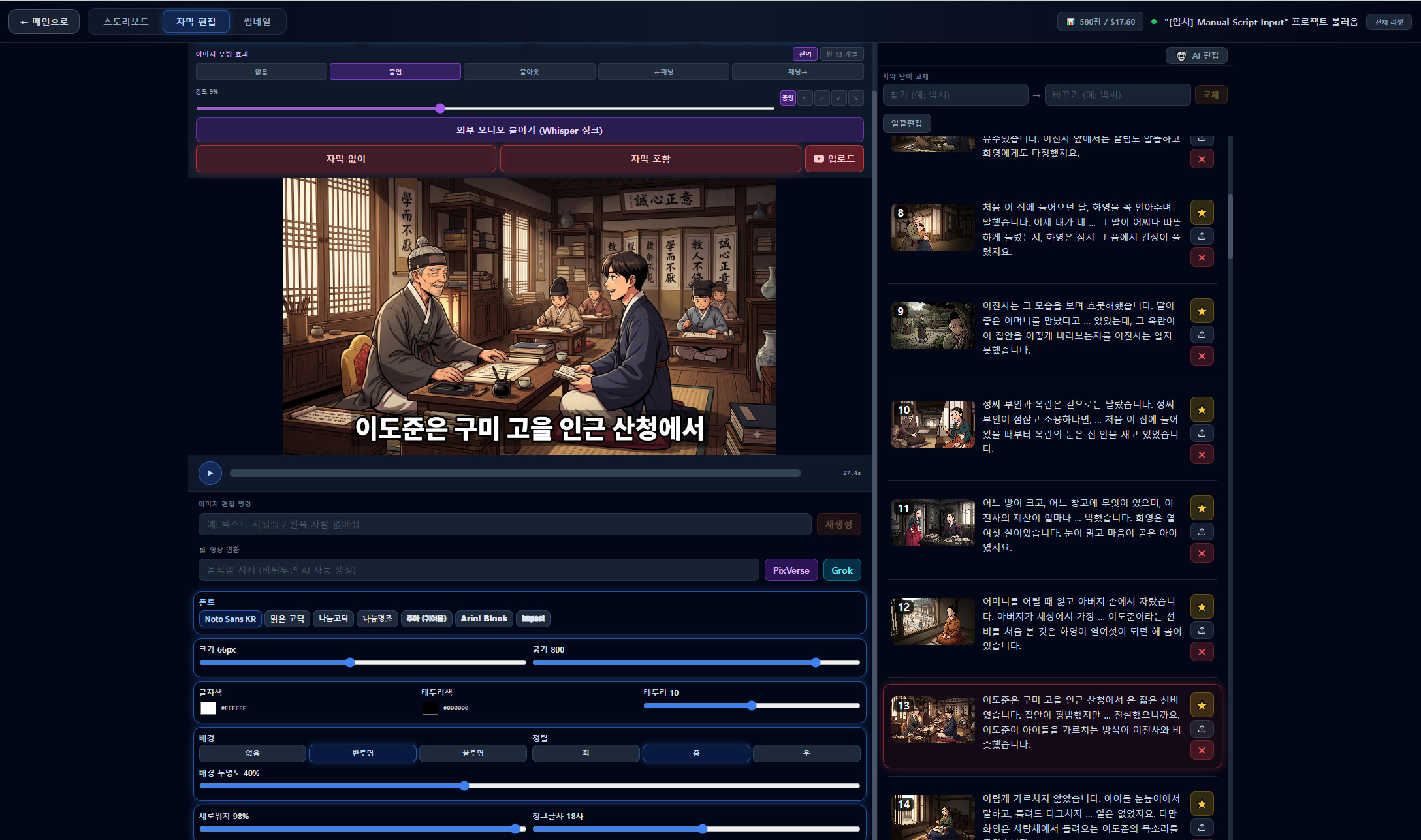Open the white 글자색 color swatch
Viewport: 1421px width, 840px height.
208,708
